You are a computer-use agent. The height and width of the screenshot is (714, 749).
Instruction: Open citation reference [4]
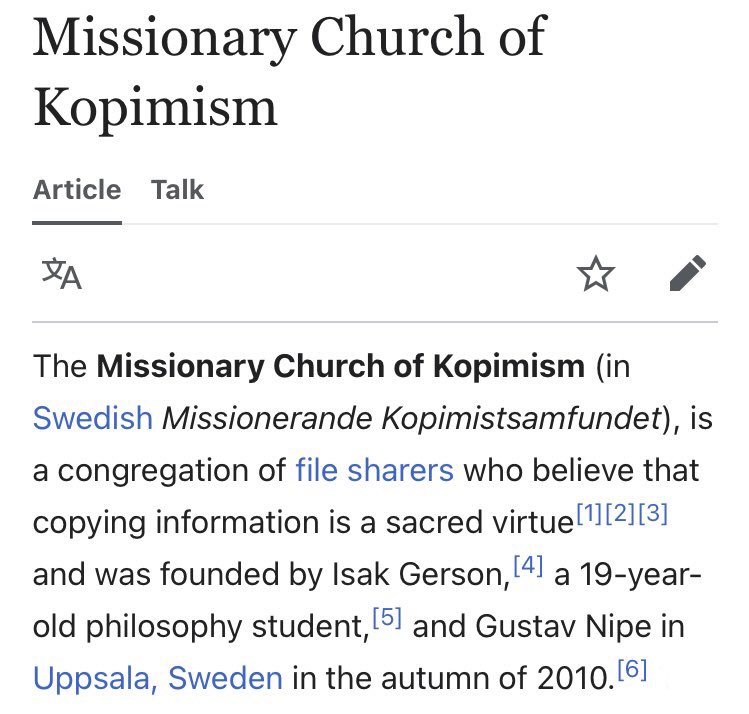point(528,565)
